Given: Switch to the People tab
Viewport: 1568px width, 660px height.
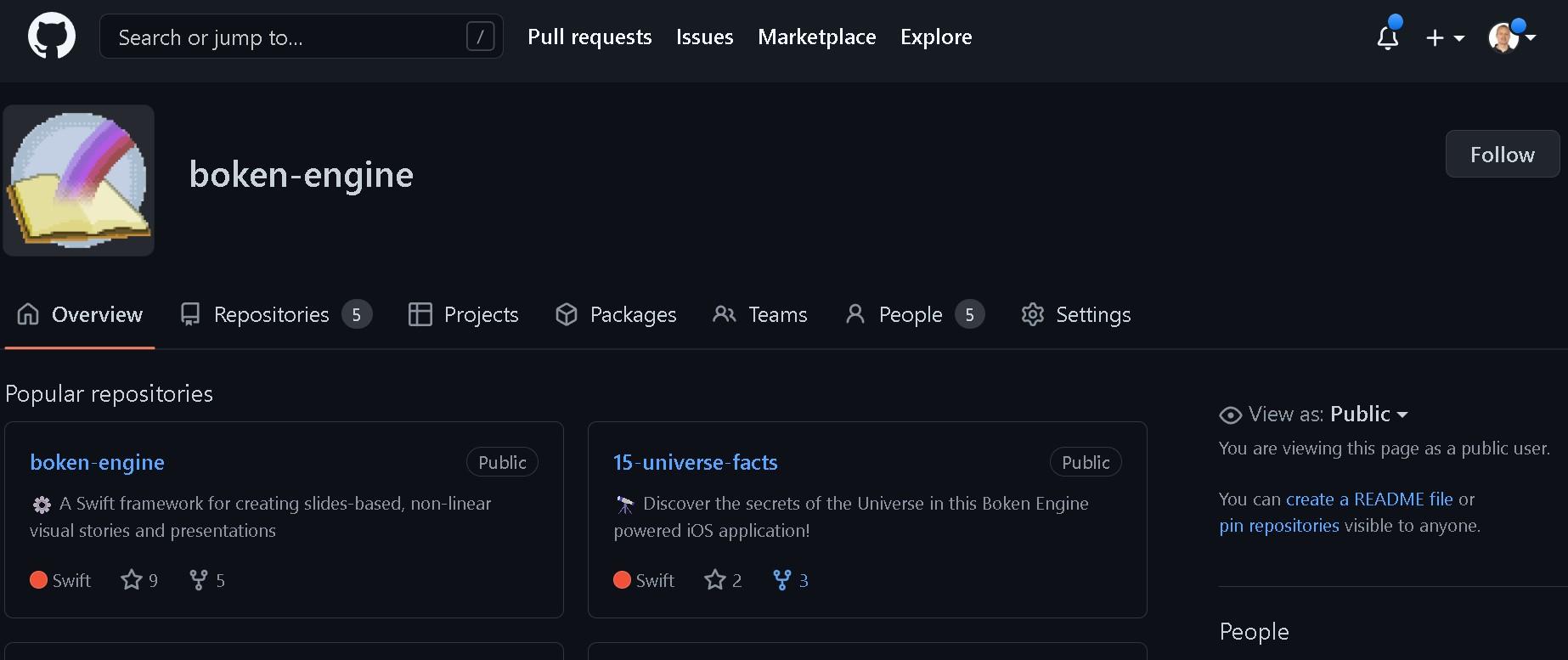Looking at the screenshot, I should coord(915,314).
